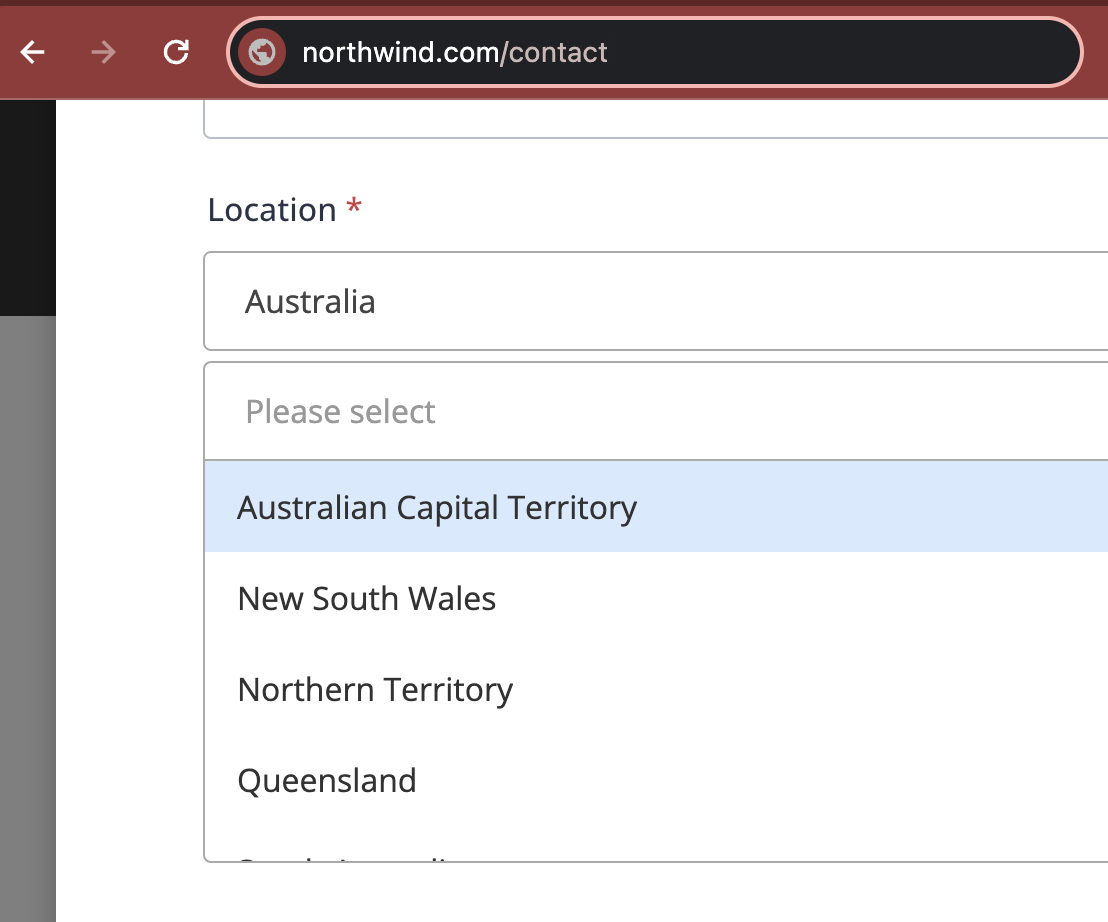Image resolution: width=1108 pixels, height=922 pixels.
Task: Click the grayed-out forward navigation arrow
Action: point(103,52)
